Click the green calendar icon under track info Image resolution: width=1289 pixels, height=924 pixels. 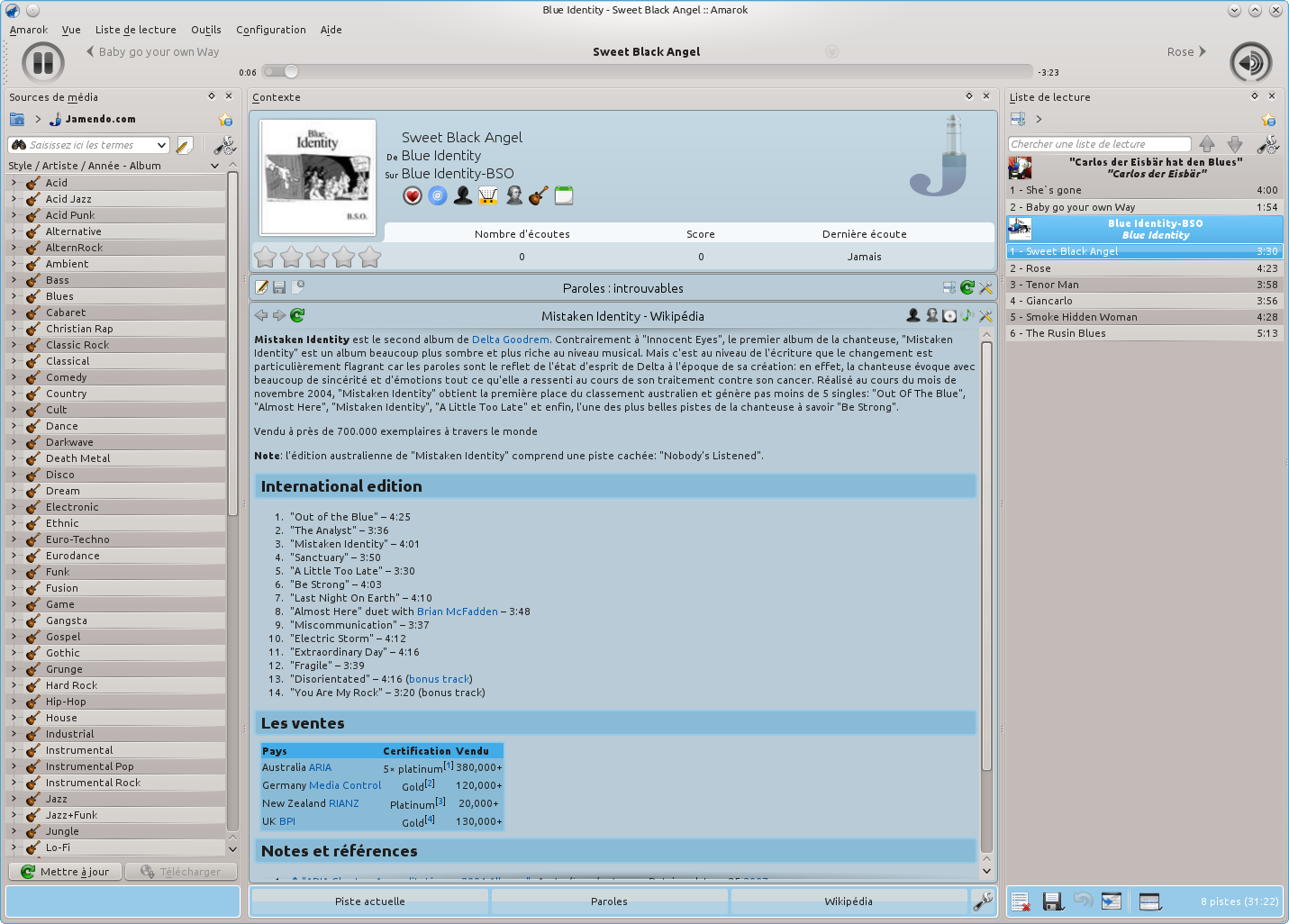[564, 195]
